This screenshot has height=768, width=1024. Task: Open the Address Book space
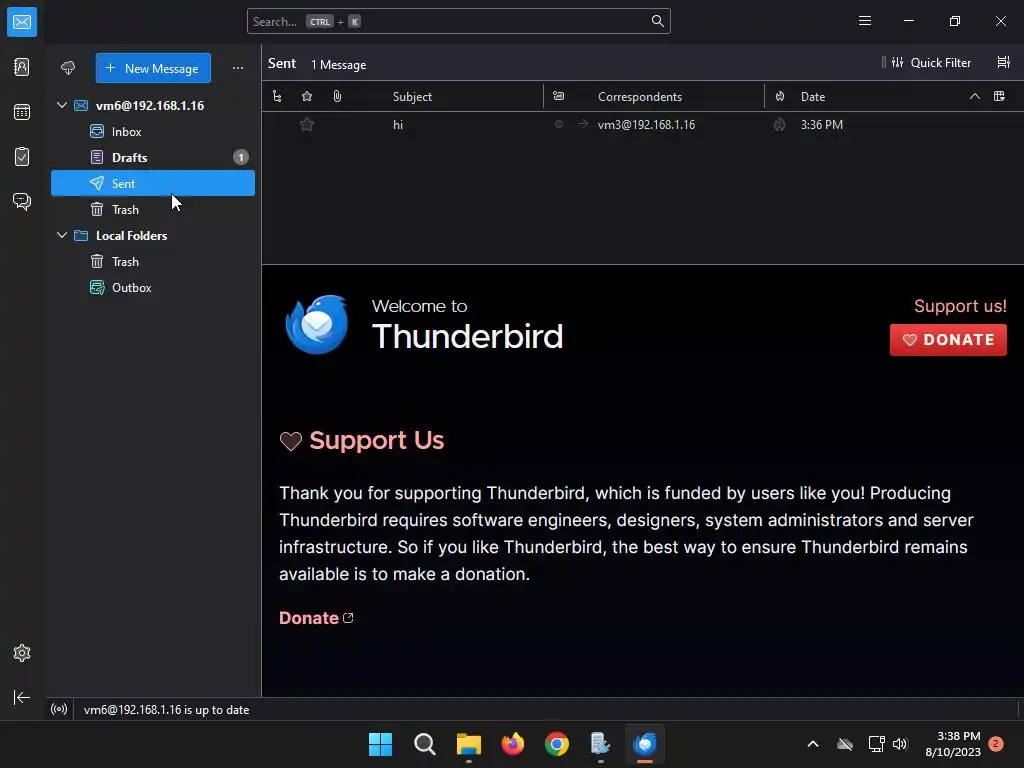coord(22,67)
